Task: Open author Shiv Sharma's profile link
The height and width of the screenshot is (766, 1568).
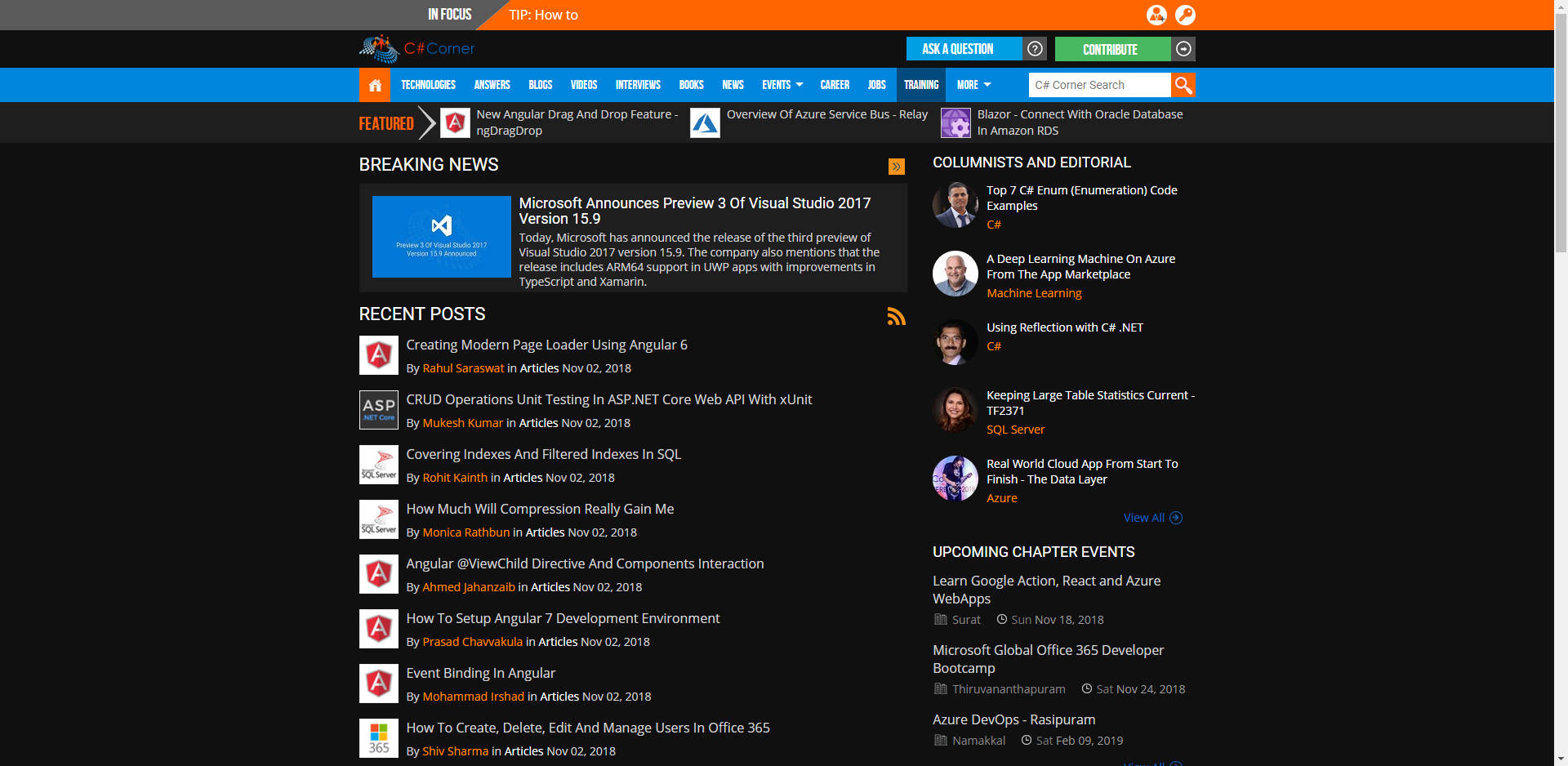Action: (455, 751)
